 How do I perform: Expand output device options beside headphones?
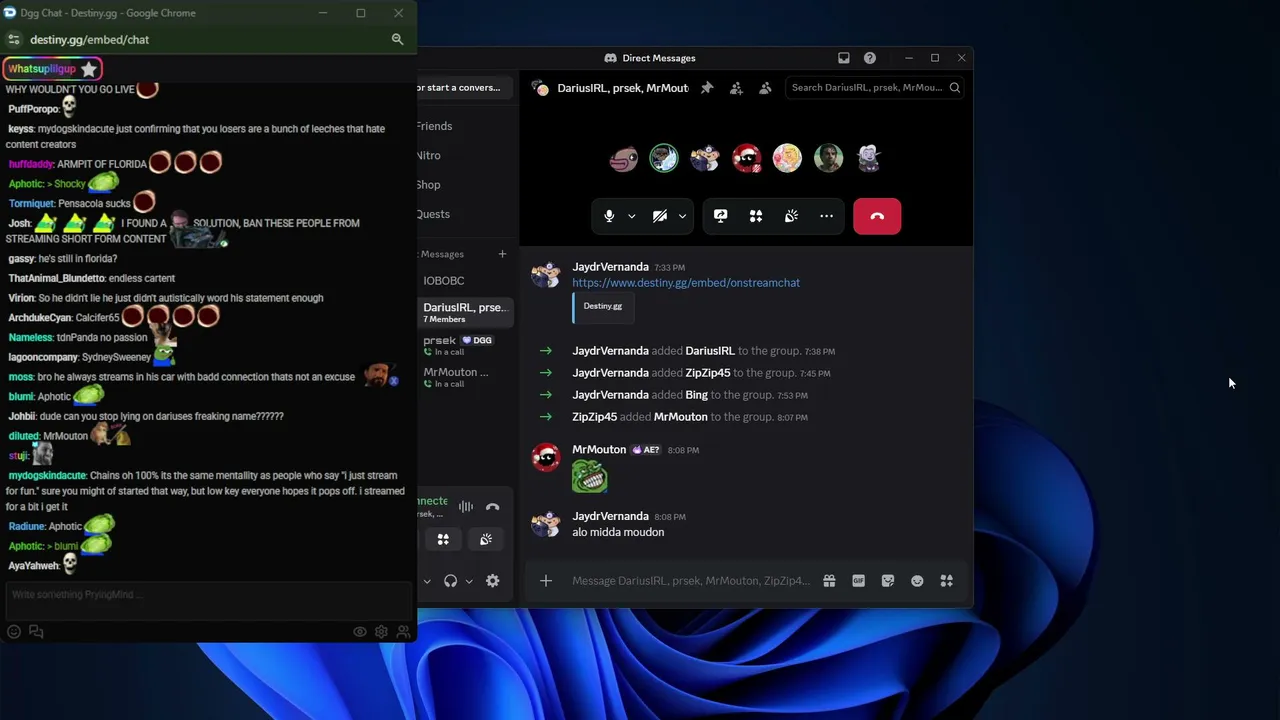tap(468, 581)
